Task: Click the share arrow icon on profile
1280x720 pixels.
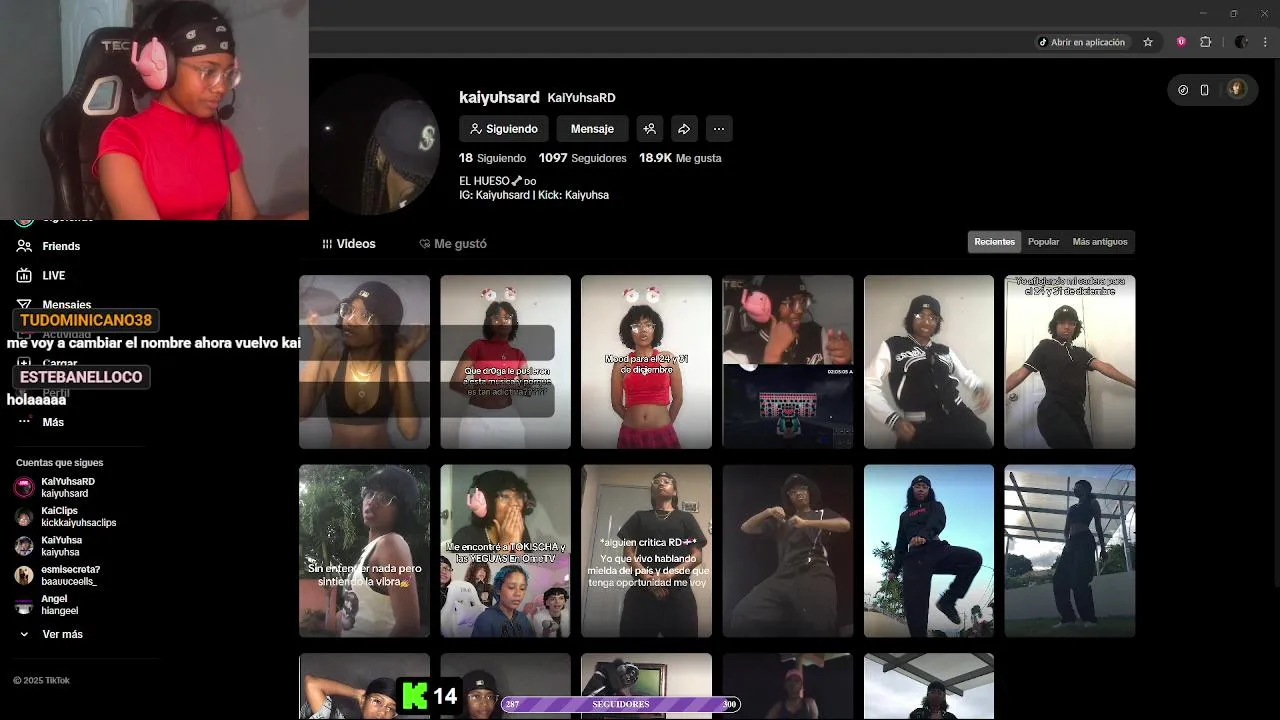Action: [x=684, y=129]
